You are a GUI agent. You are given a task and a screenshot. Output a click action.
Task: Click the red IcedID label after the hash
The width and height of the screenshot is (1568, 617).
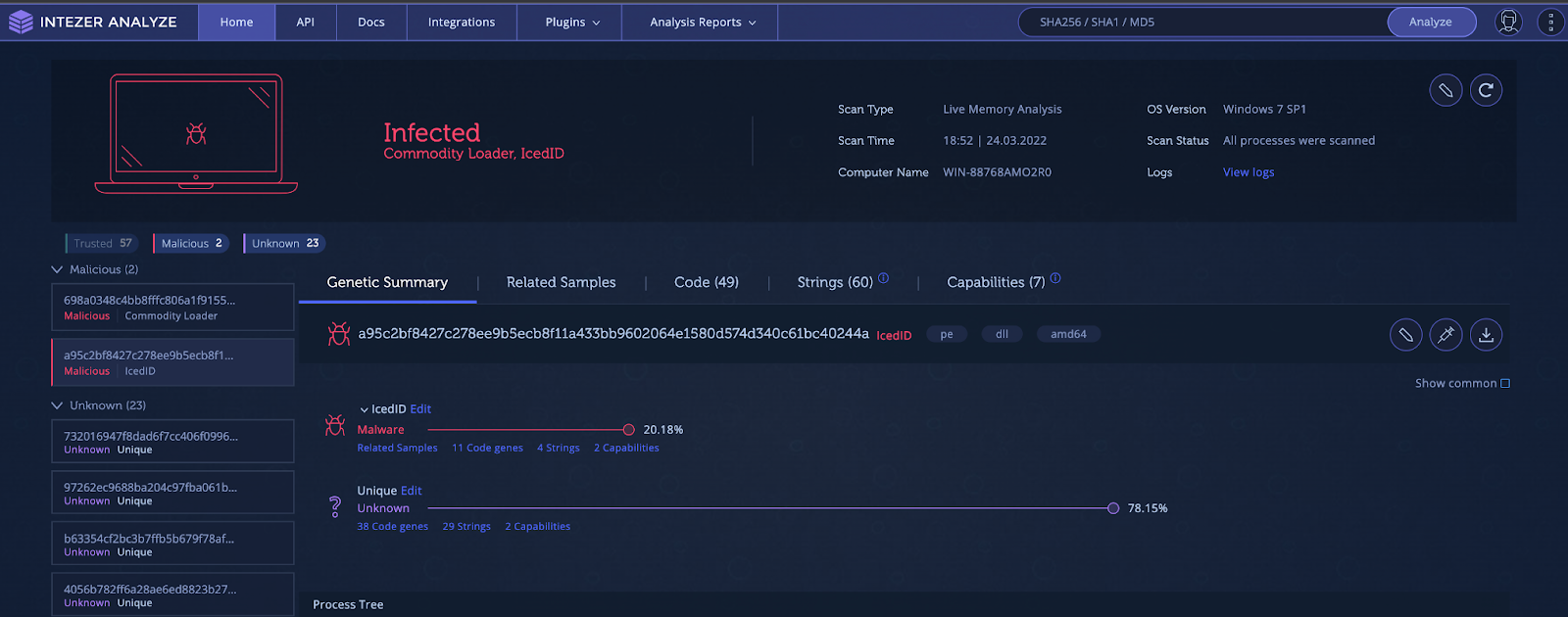tap(894, 335)
